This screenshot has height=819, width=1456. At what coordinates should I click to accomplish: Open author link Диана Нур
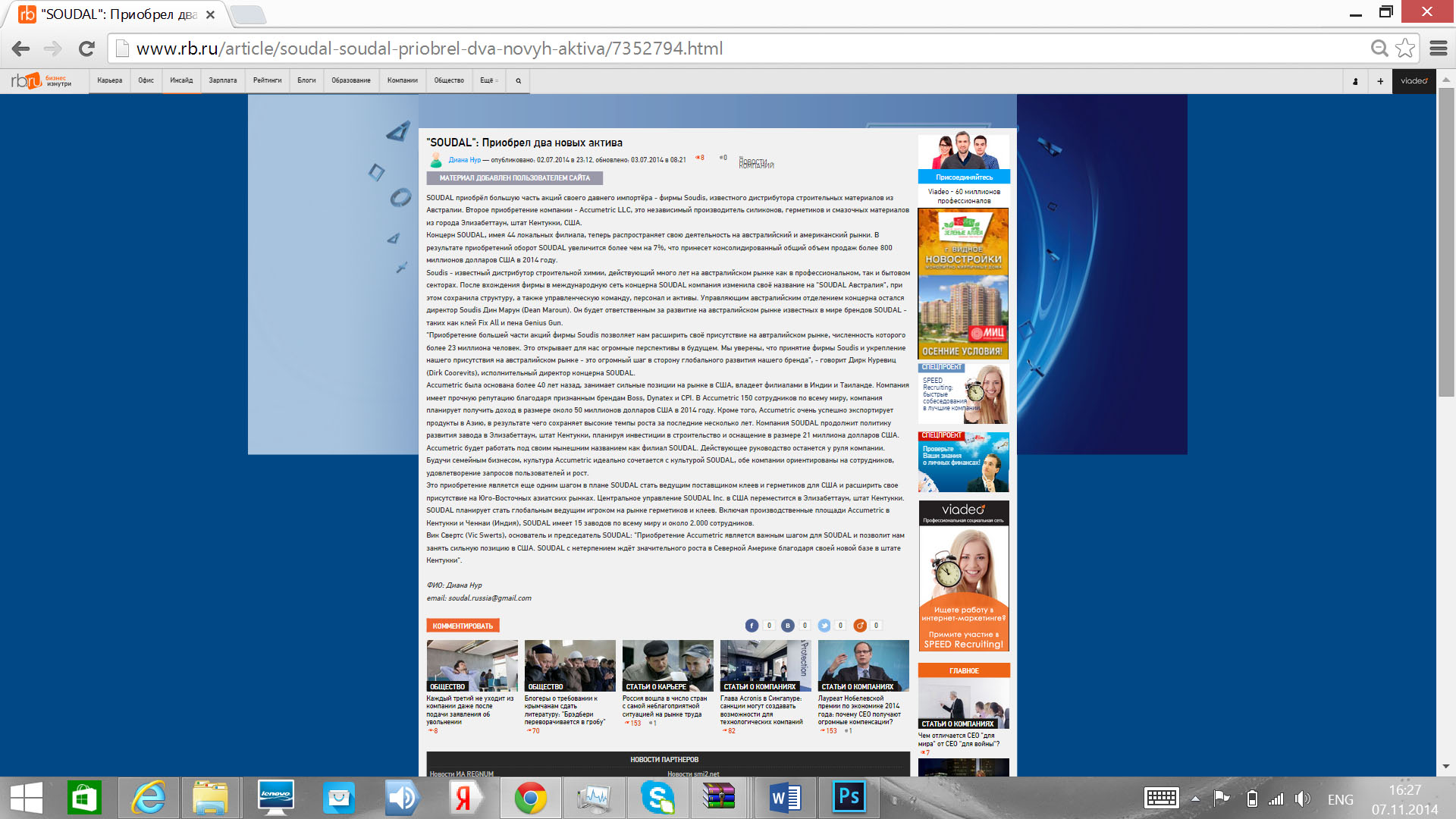pyautogui.click(x=465, y=160)
